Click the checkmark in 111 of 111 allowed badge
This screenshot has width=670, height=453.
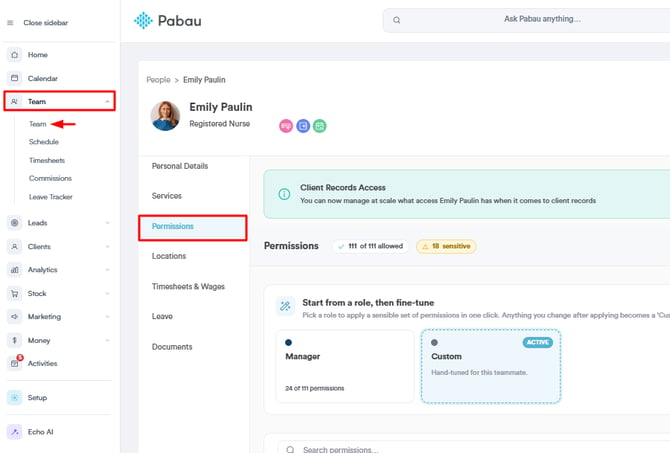[x=341, y=247]
